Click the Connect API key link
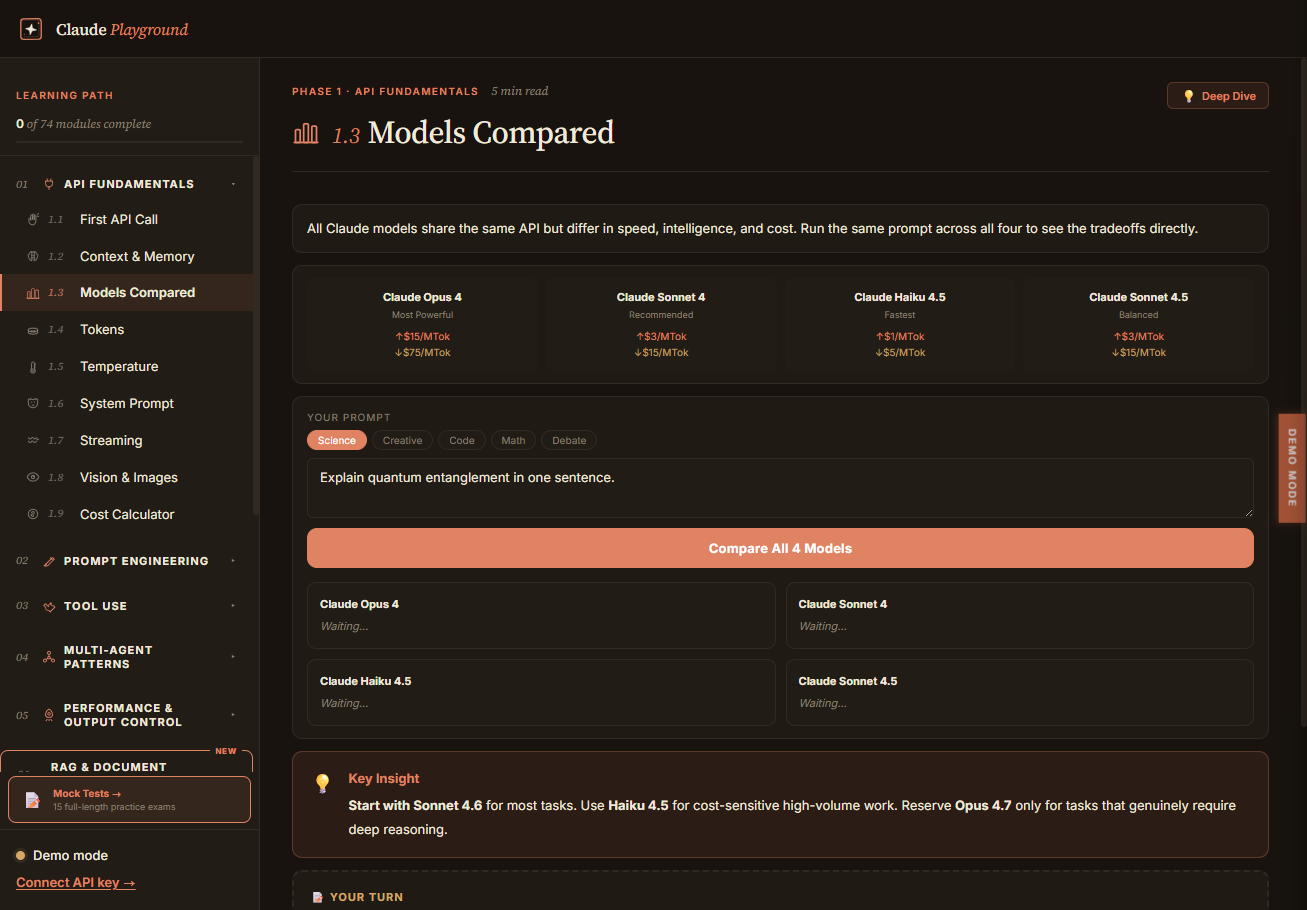This screenshot has height=910, width=1307. 76,883
